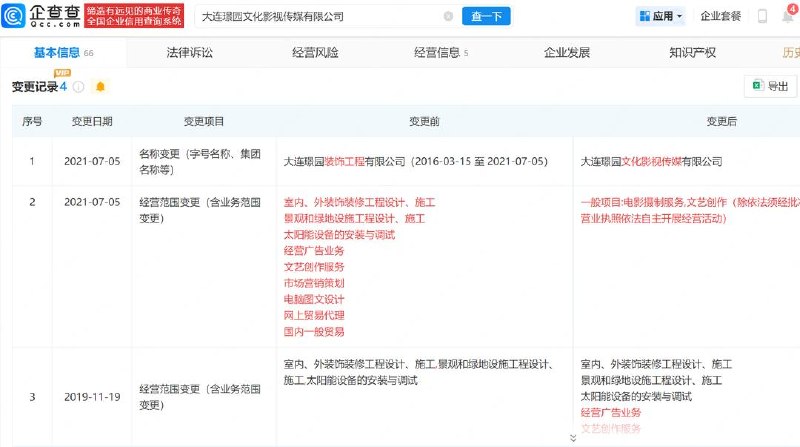Click the VIP badge above 变更记录
The height and width of the screenshot is (447, 800).
point(62,73)
